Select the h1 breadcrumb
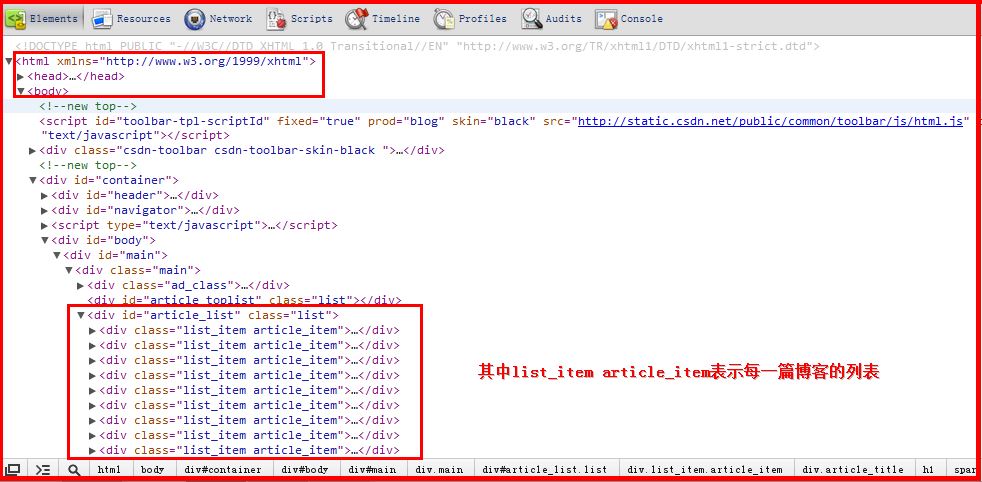Viewport: 982px width, 482px height. coord(928,469)
